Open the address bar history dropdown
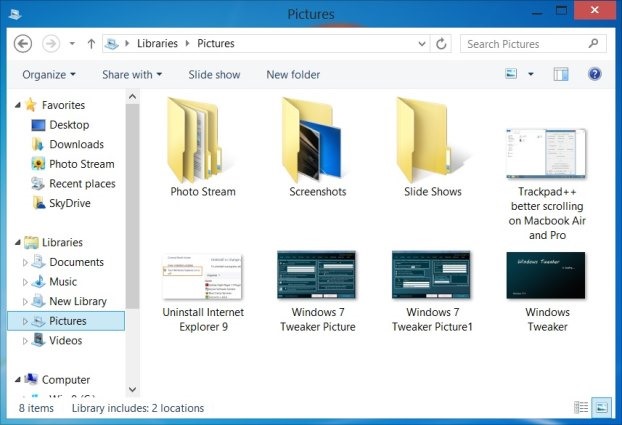Image resolution: width=622 pixels, height=425 pixels. pyautogui.click(x=422, y=44)
